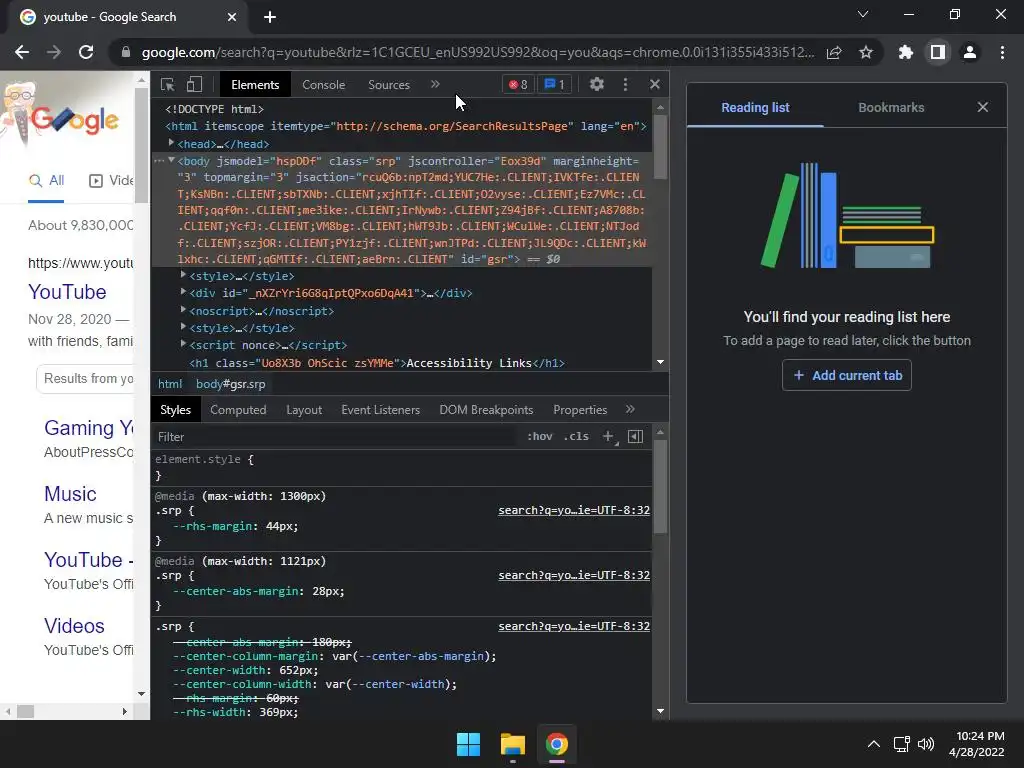Image resolution: width=1024 pixels, height=768 pixels.
Task: Click the 1 issue message badge
Action: point(554,84)
